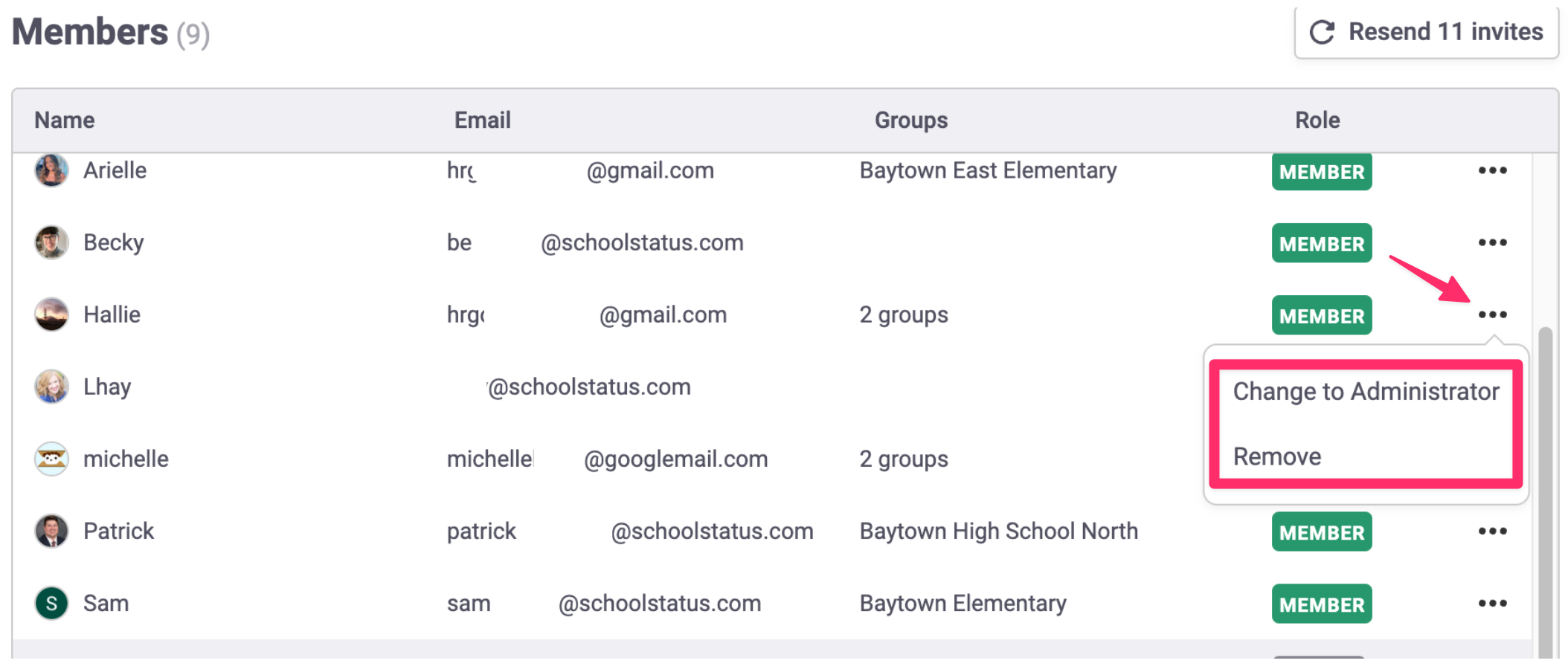1568x672 pixels.
Task: Toggle Hallie's three-dot actions menu
Action: 1492,314
